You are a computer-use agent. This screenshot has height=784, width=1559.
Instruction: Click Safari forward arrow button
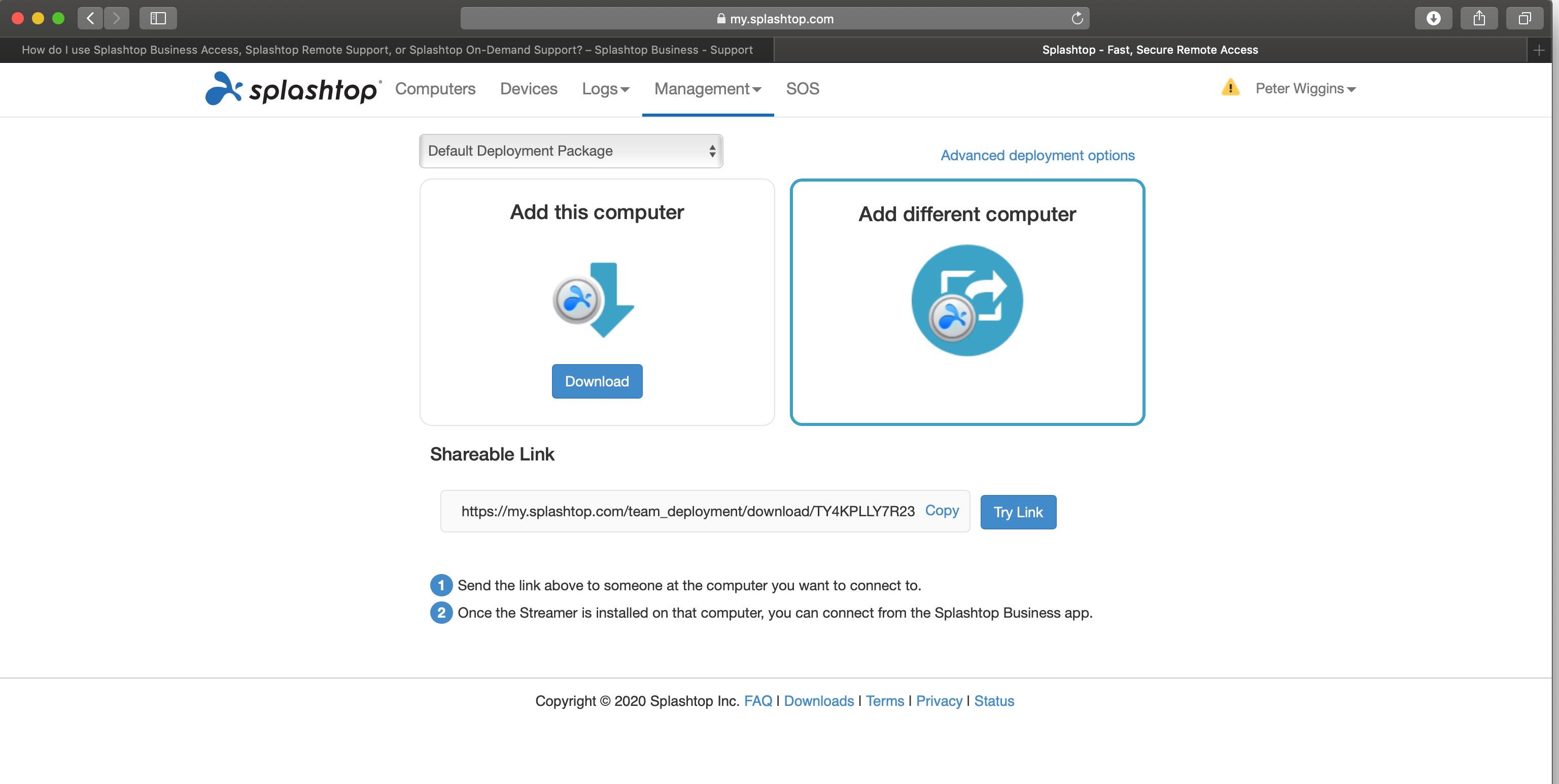(117, 18)
